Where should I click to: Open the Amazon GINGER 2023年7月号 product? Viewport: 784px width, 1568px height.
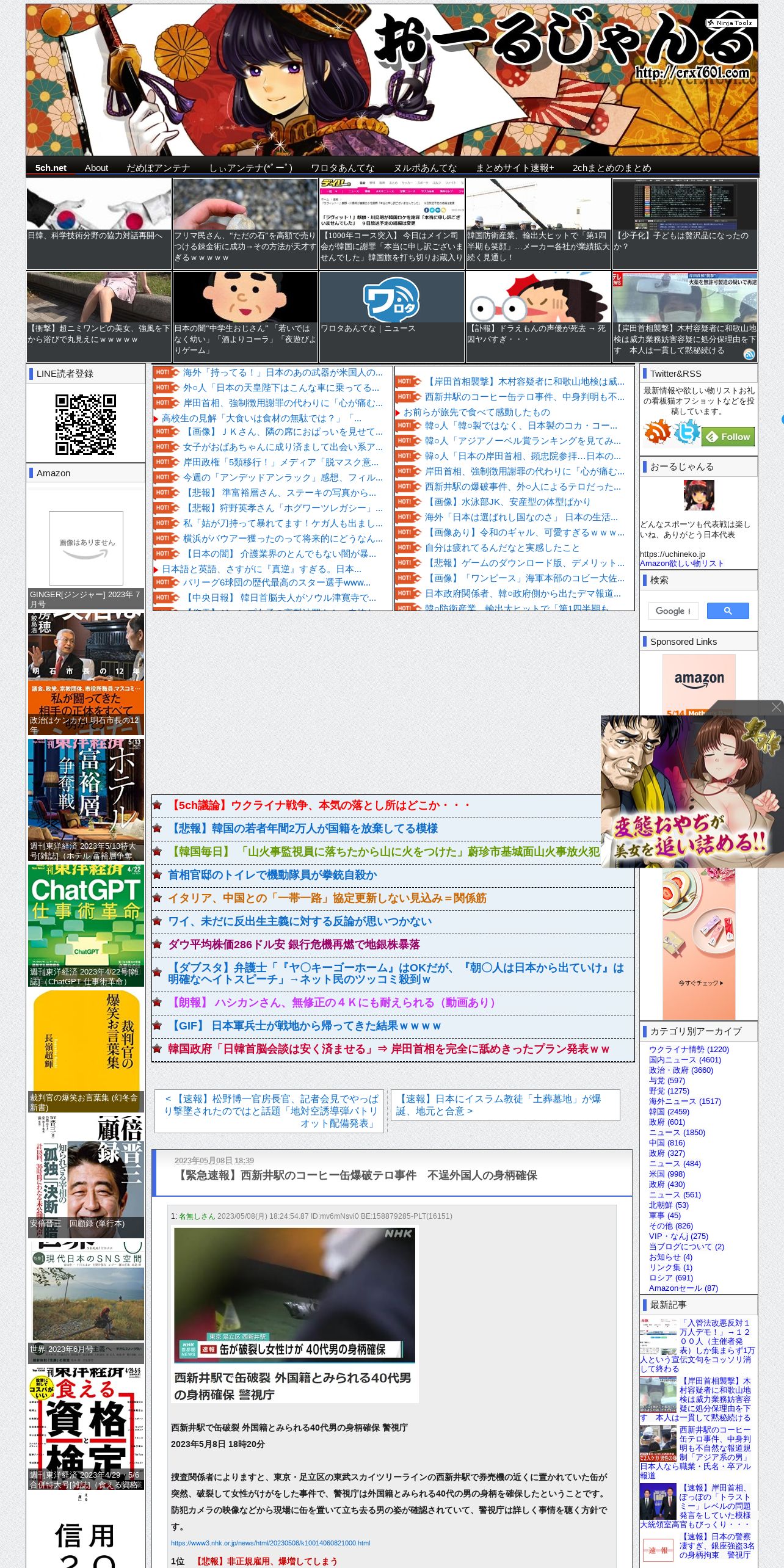86,548
